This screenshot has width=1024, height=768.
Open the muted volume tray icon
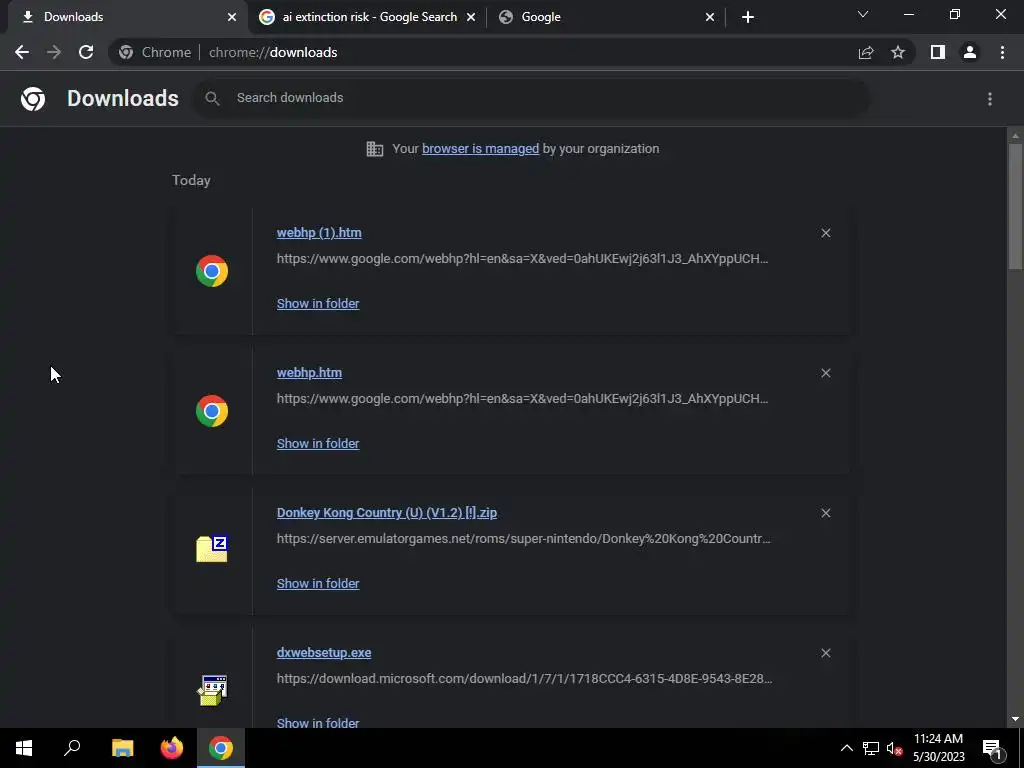click(895, 748)
